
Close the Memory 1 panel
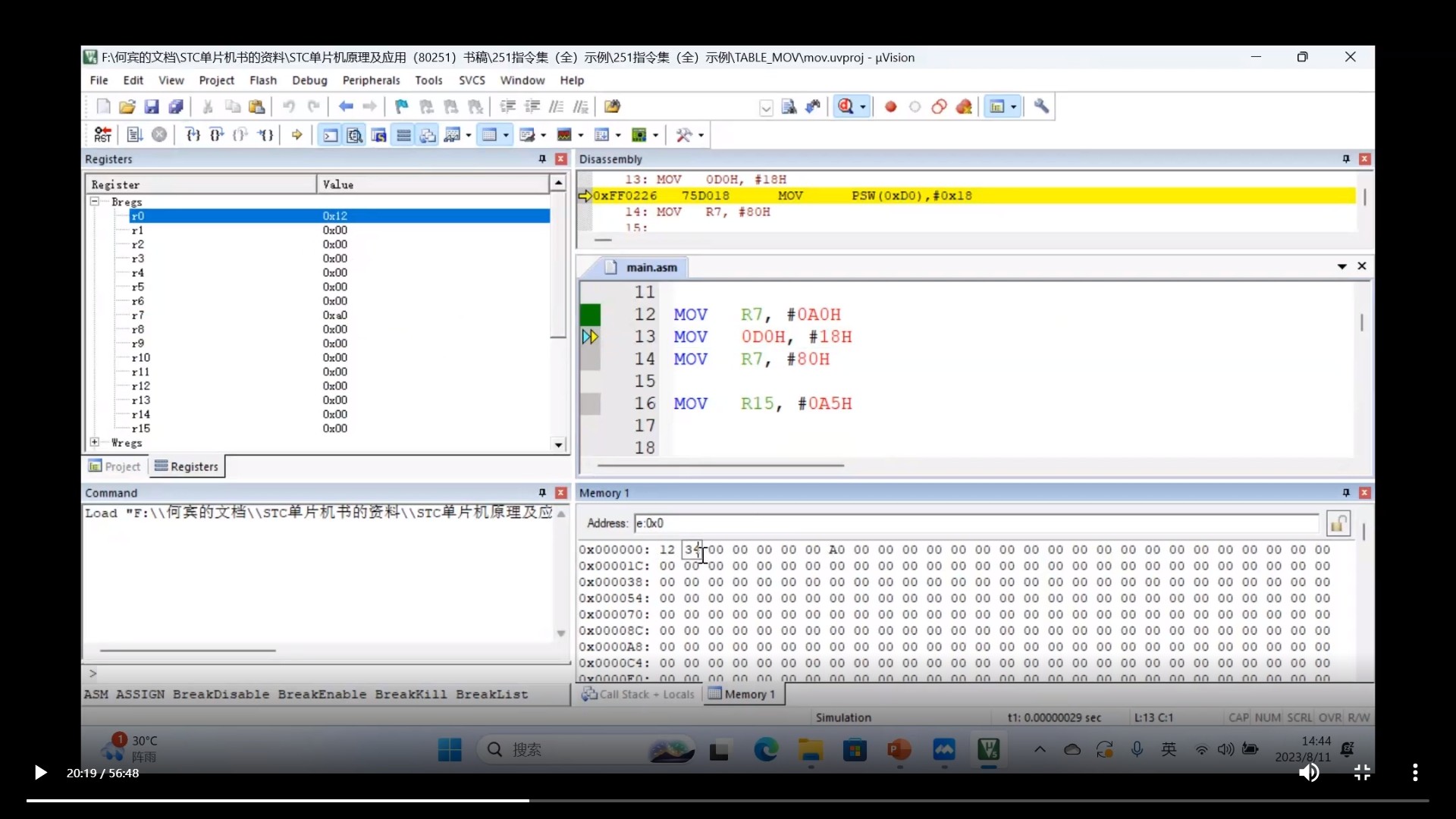(x=1365, y=493)
